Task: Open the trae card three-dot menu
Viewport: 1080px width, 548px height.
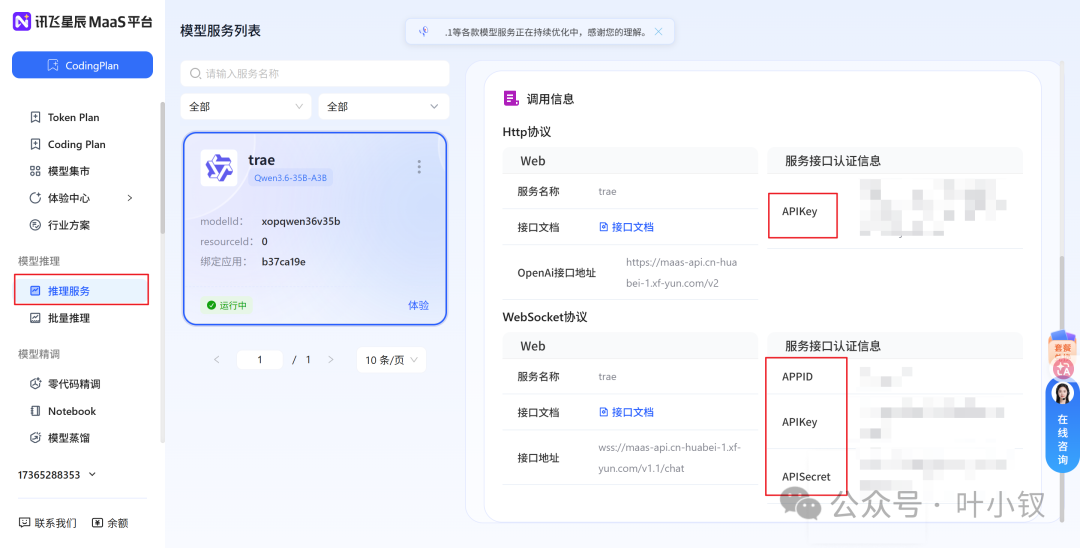Action: pos(419,167)
